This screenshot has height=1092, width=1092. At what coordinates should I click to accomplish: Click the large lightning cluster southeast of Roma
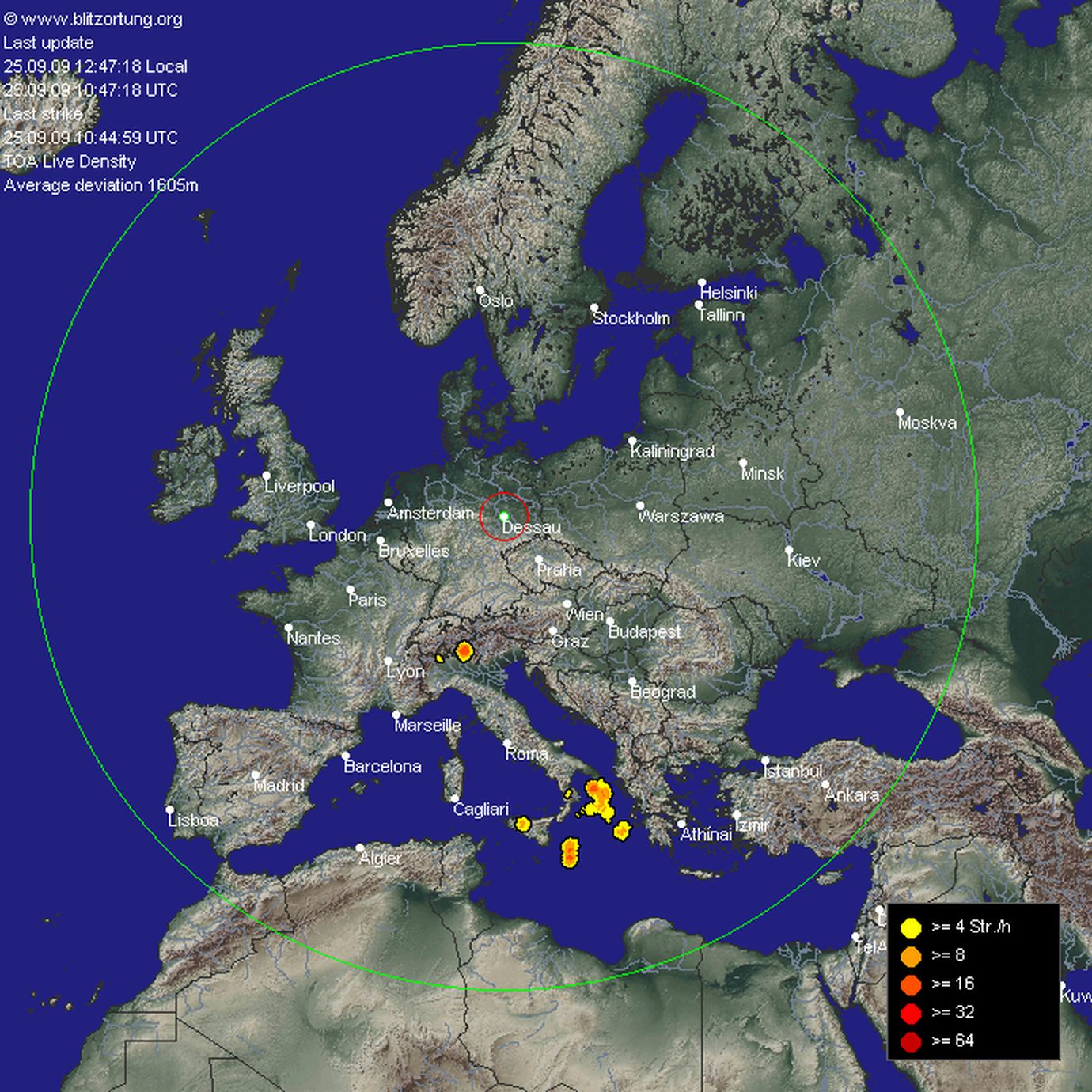coord(598,798)
